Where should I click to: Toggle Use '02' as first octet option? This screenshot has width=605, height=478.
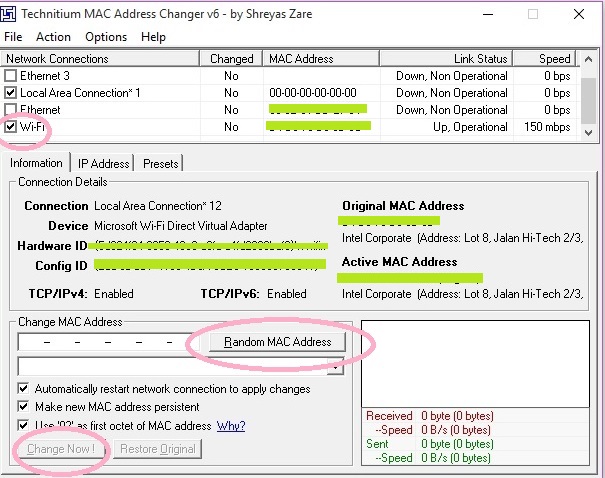pyautogui.click(x=24, y=426)
